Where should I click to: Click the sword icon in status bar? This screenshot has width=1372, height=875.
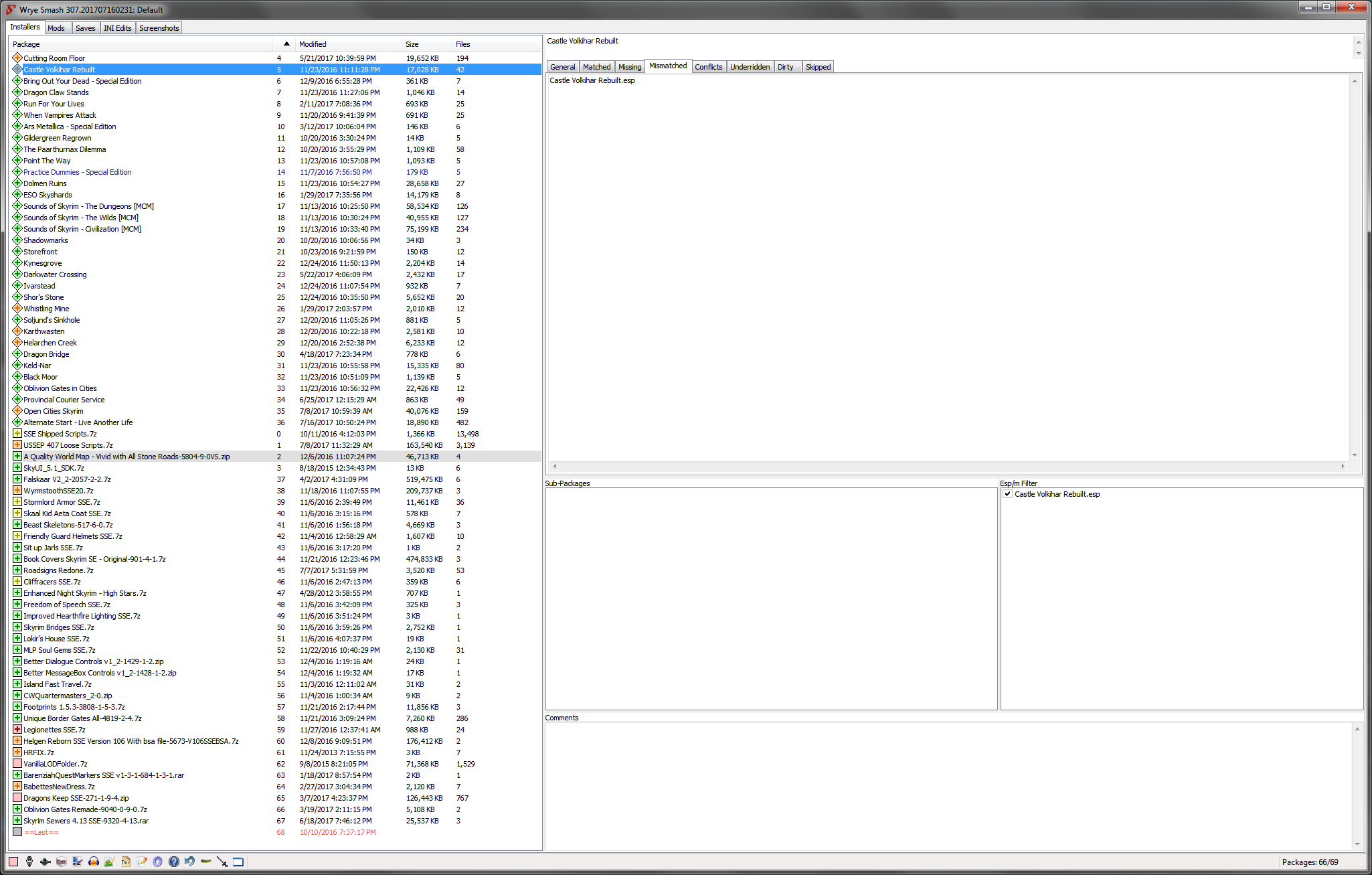(x=222, y=862)
